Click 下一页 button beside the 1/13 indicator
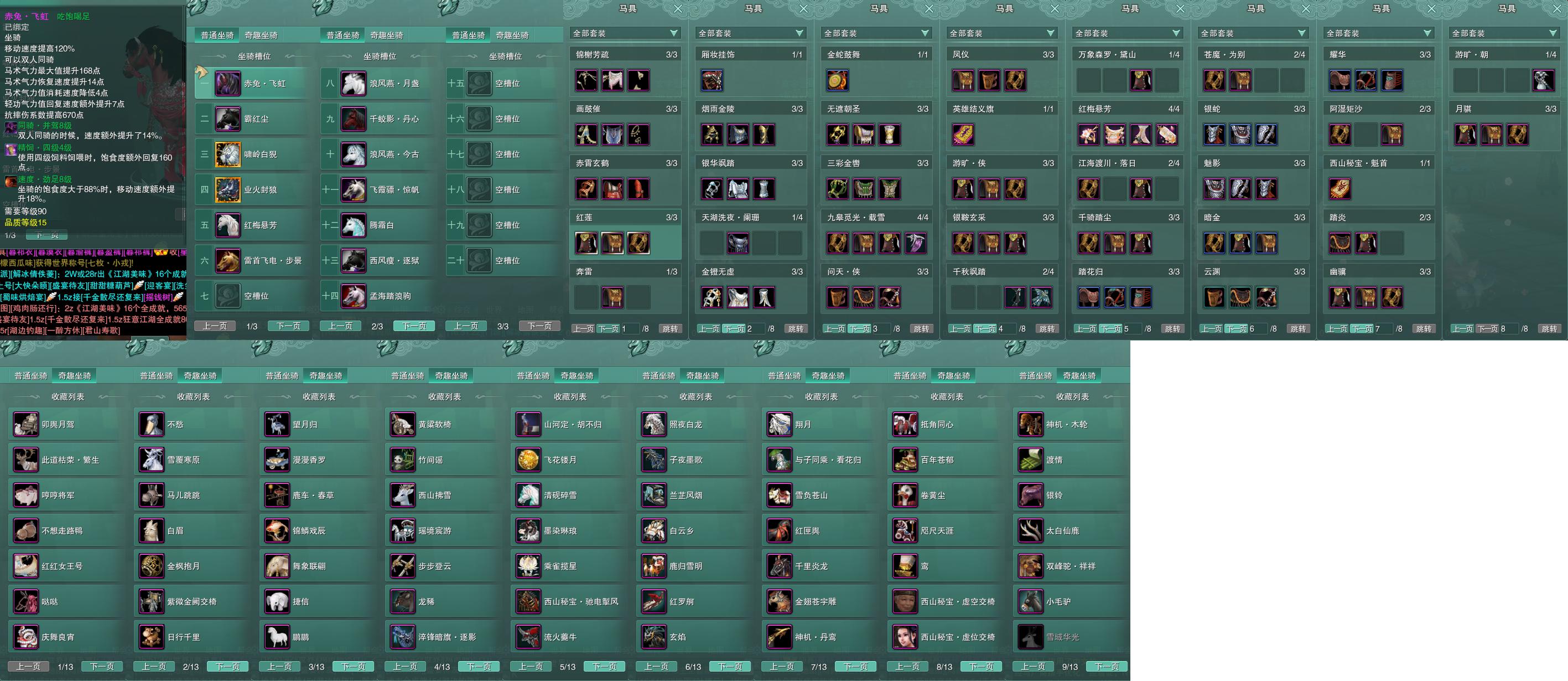 point(102,667)
